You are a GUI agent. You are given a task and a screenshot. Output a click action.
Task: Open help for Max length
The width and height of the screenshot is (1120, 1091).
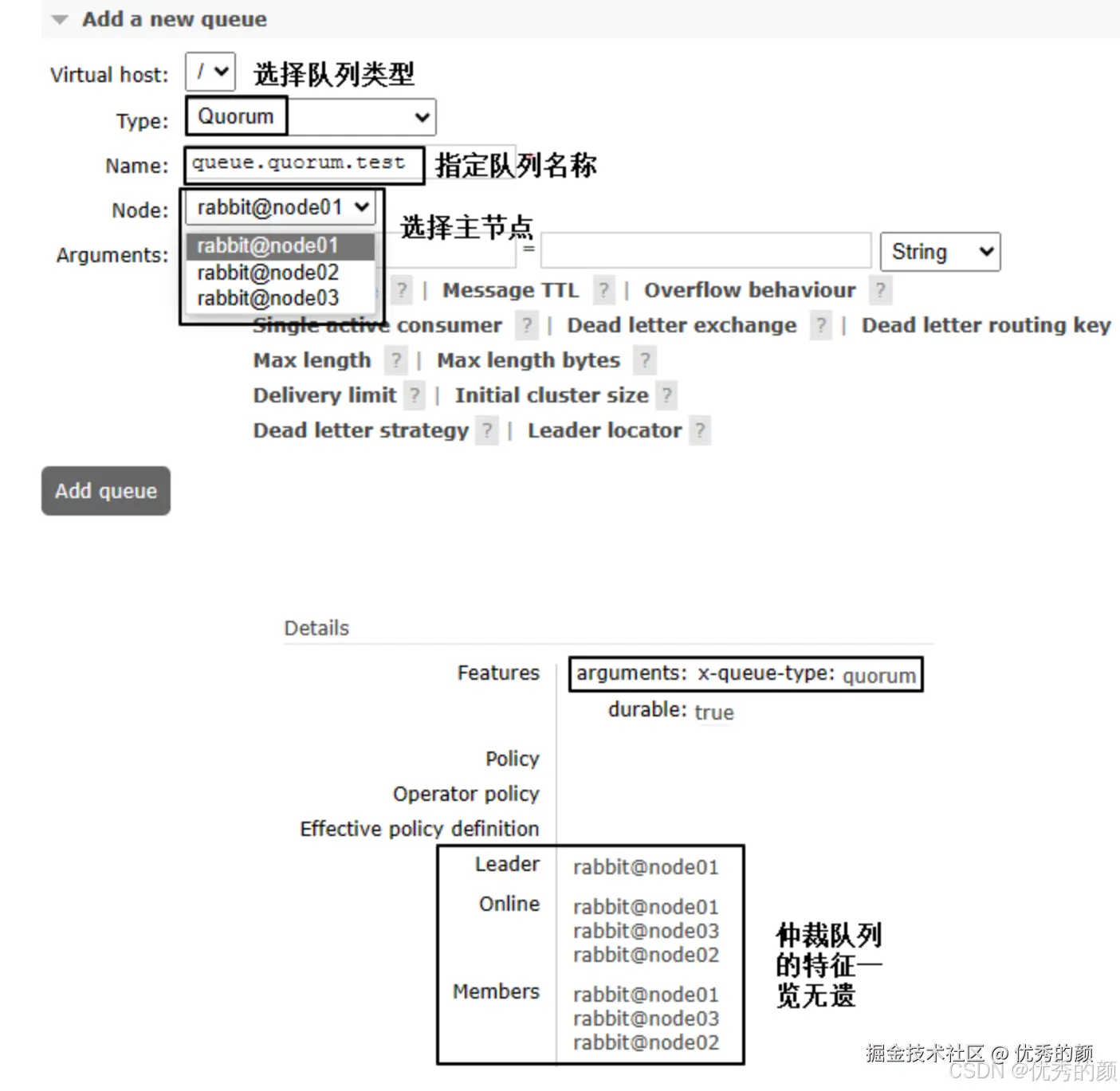pyautogui.click(x=396, y=359)
